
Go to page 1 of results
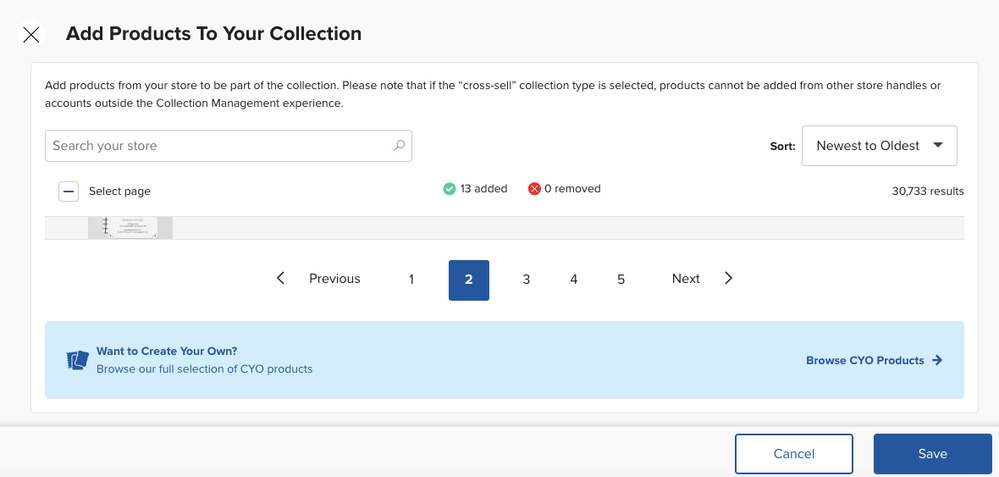[x=411, y=280]
